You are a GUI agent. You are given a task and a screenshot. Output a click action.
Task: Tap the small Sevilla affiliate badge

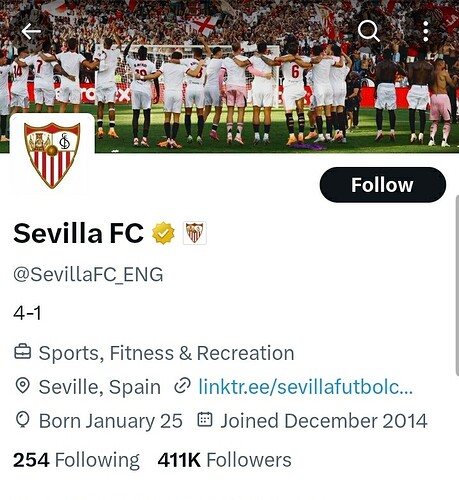195,233
